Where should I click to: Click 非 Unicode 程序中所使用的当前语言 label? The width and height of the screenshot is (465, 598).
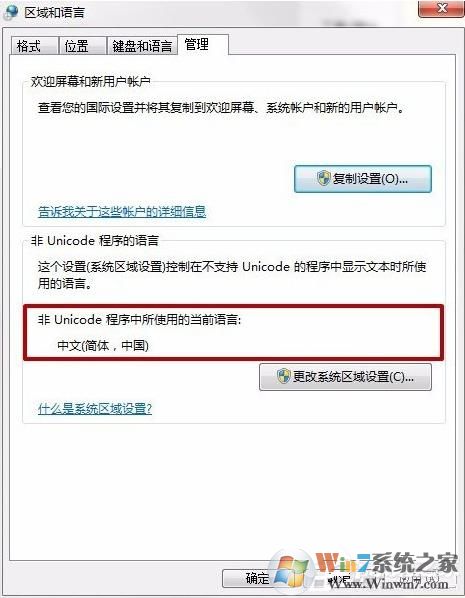coord(139,320)
